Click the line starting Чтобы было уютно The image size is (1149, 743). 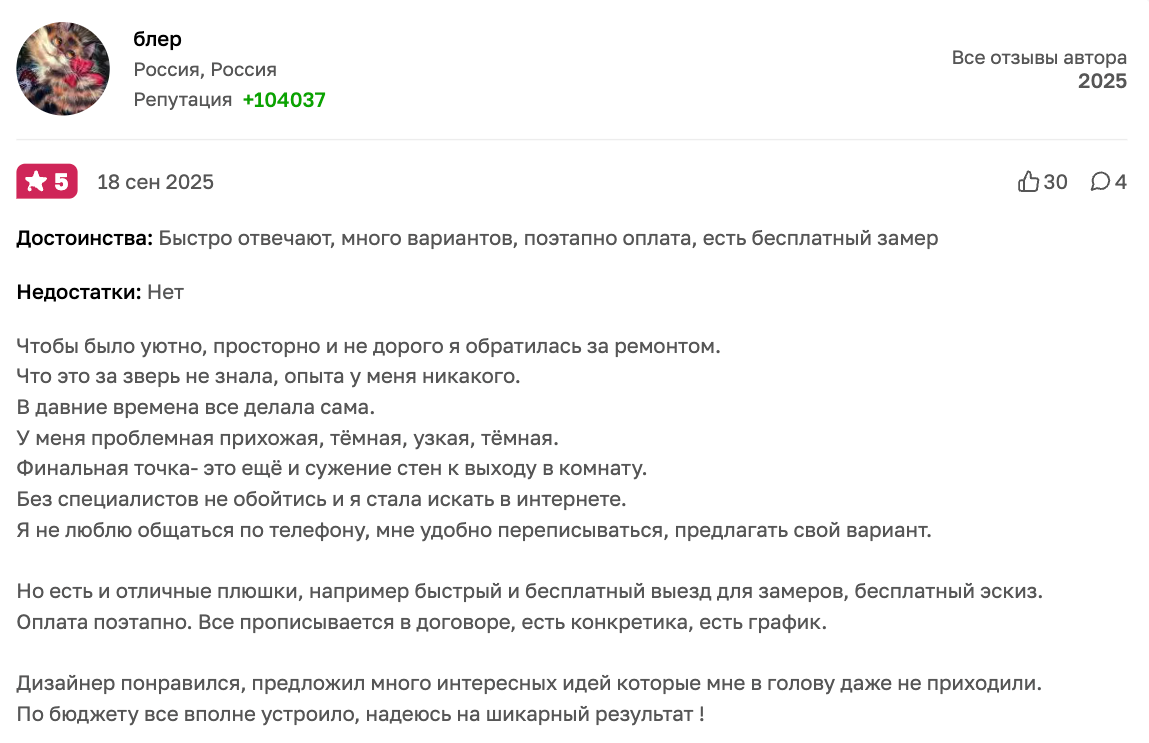pos(368,347)
